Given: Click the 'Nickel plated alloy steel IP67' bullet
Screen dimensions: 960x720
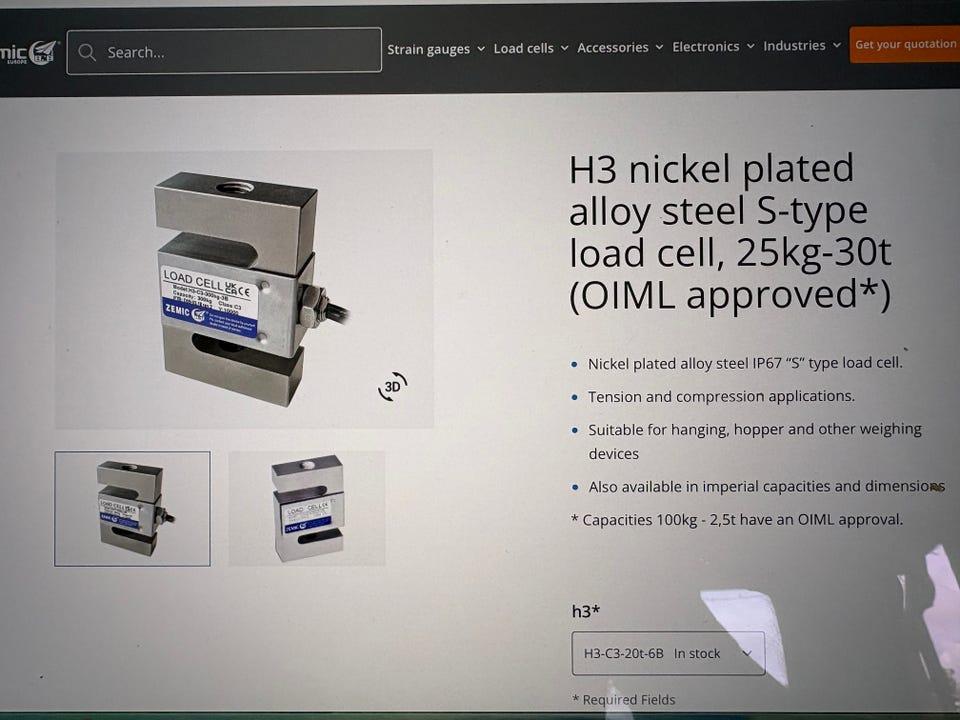Looking at the screenshot, I should coord(745,363).
